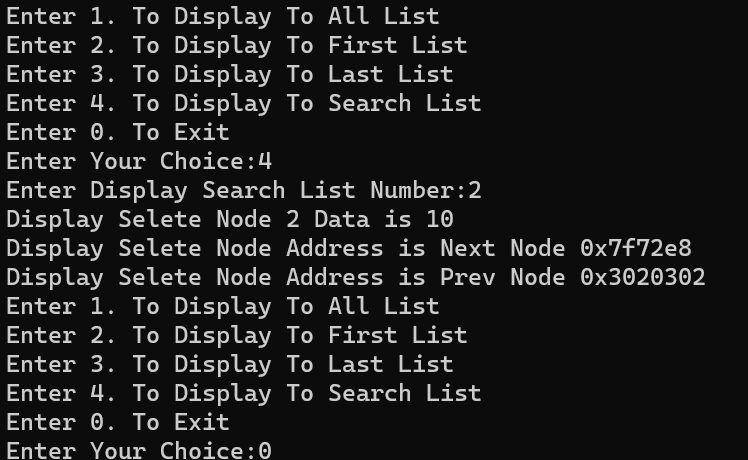Viewport: 748px width, 460px height.
Task: Click the second "Enter 0. To Exit" line
Action: click(118, 422)
